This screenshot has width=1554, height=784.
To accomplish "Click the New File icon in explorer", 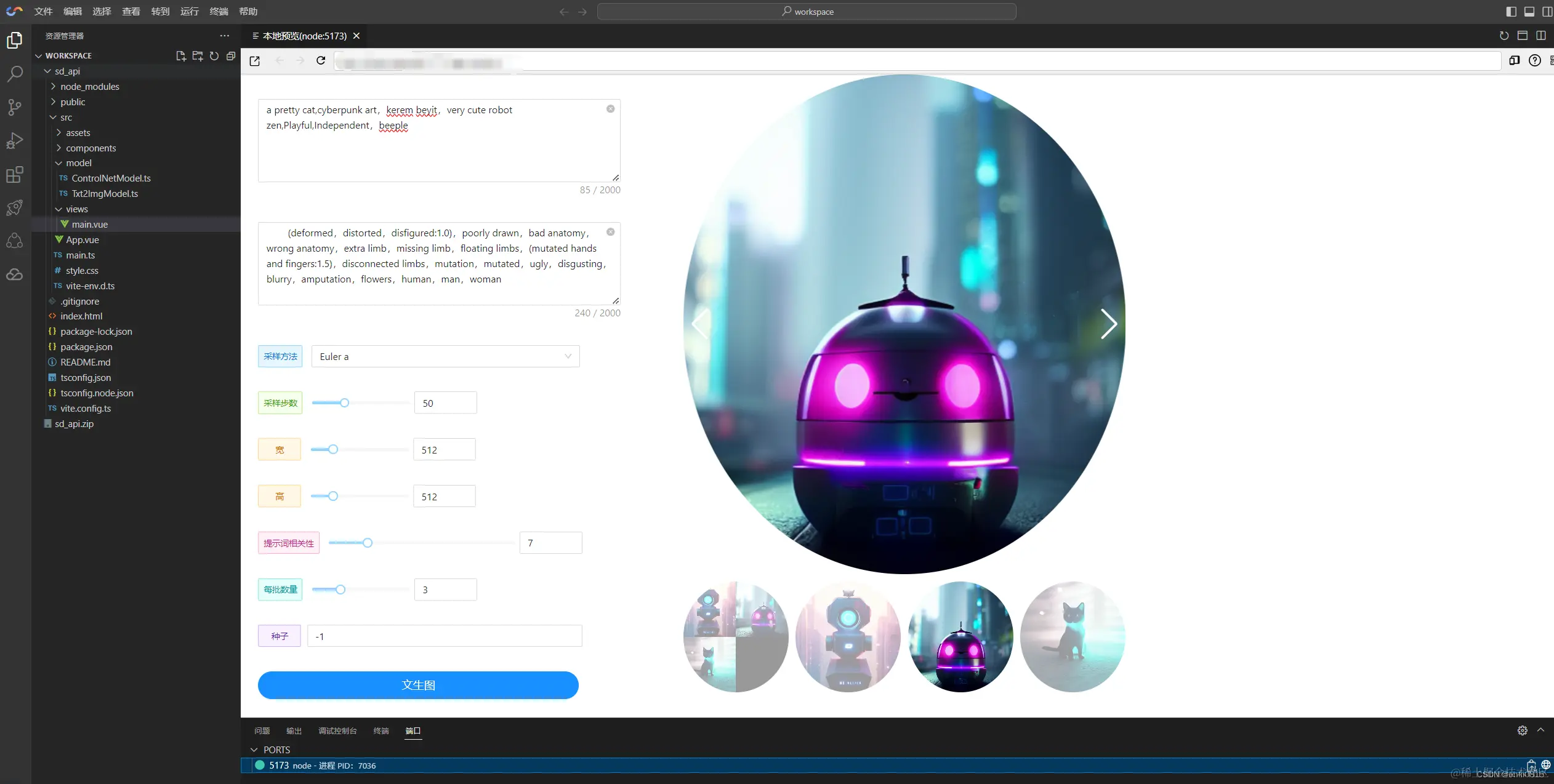I will click(180, 56).
